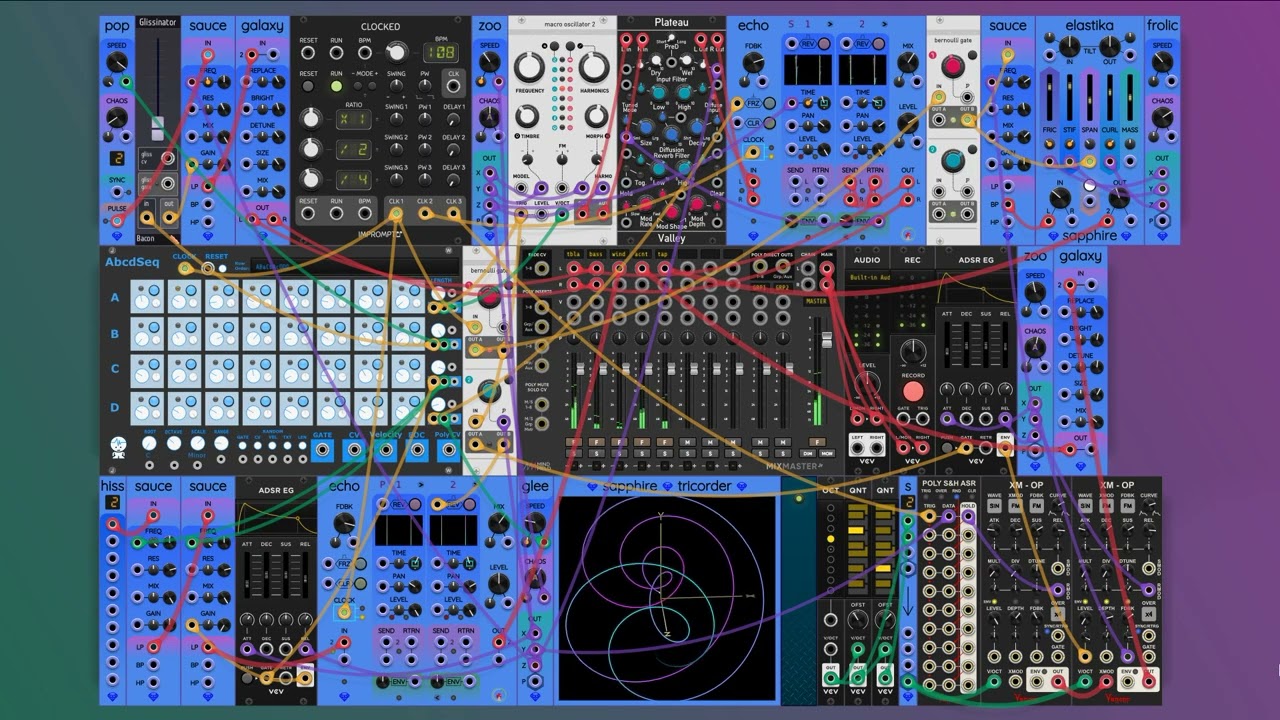Click the arrow after tap 2 on the echo beside Plateau
Viewport: 1280px width, 720px height.
click(883, 23)
